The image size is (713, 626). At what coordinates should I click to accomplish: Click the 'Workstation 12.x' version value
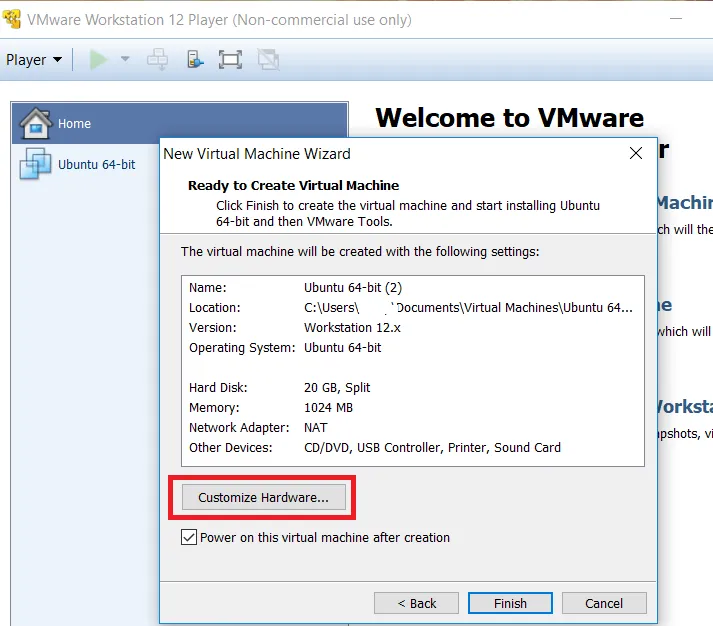coord(352,328)
